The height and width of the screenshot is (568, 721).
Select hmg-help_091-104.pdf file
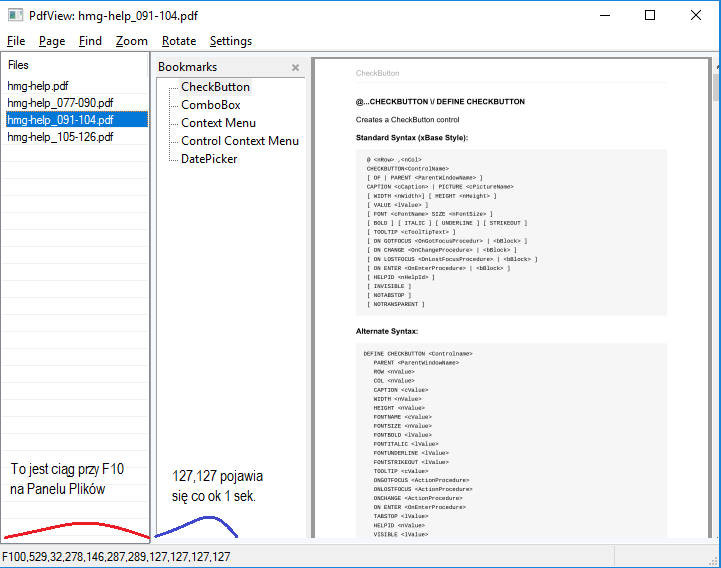(60, 120)
